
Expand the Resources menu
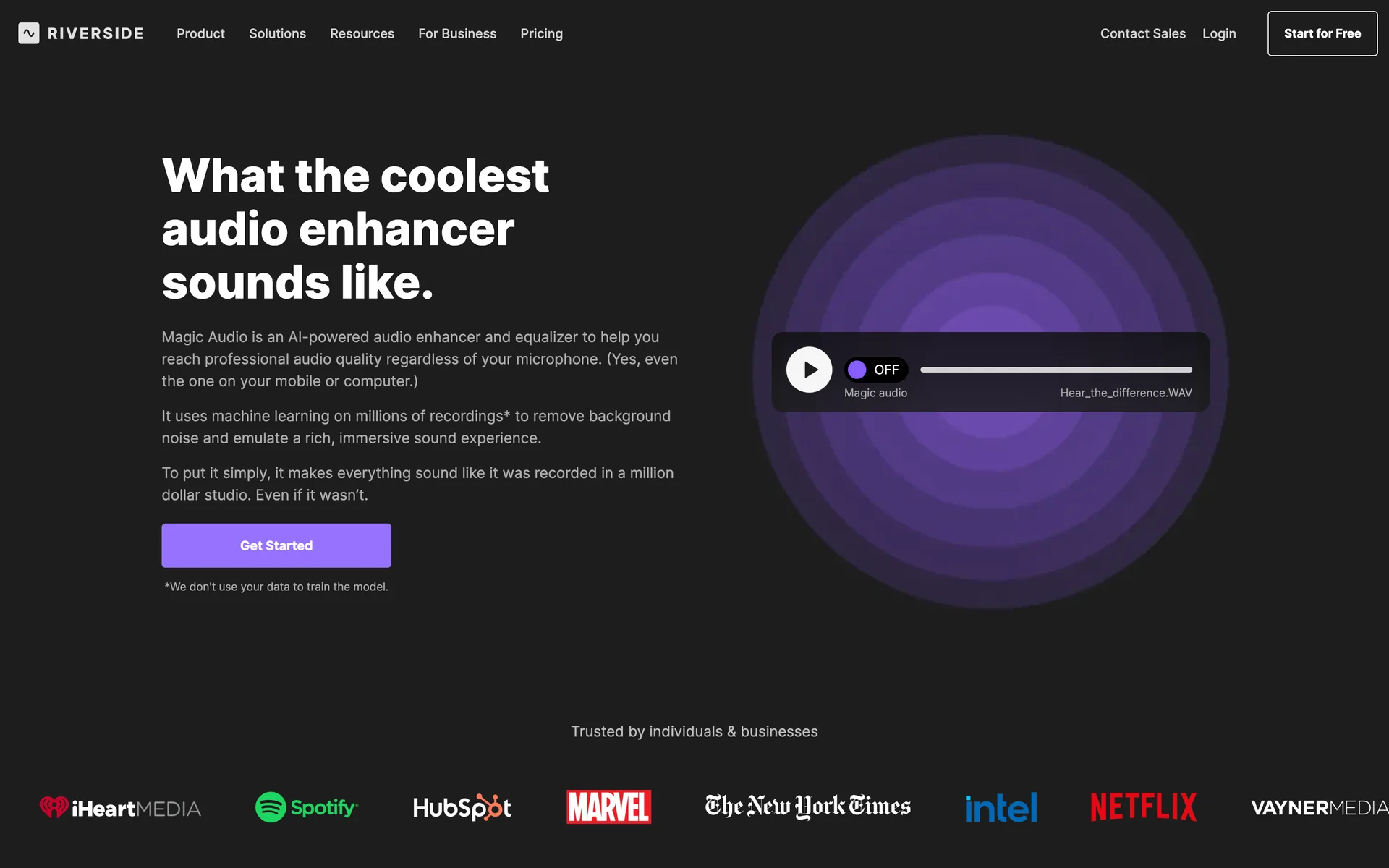pos(362,33)
